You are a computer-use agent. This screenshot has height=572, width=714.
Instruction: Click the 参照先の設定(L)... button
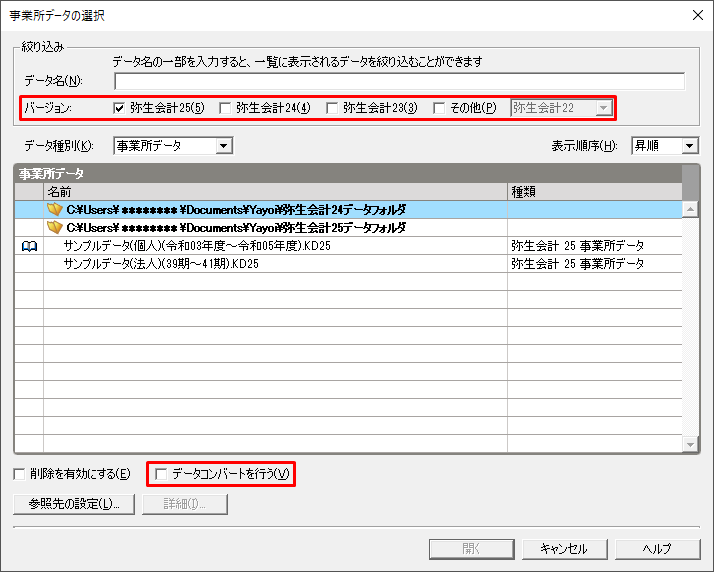pyautogui.click(x=74, y=504)
